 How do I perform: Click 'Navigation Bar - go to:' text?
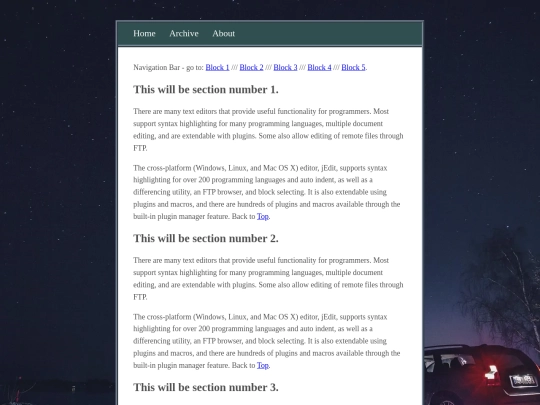(168, 67)
